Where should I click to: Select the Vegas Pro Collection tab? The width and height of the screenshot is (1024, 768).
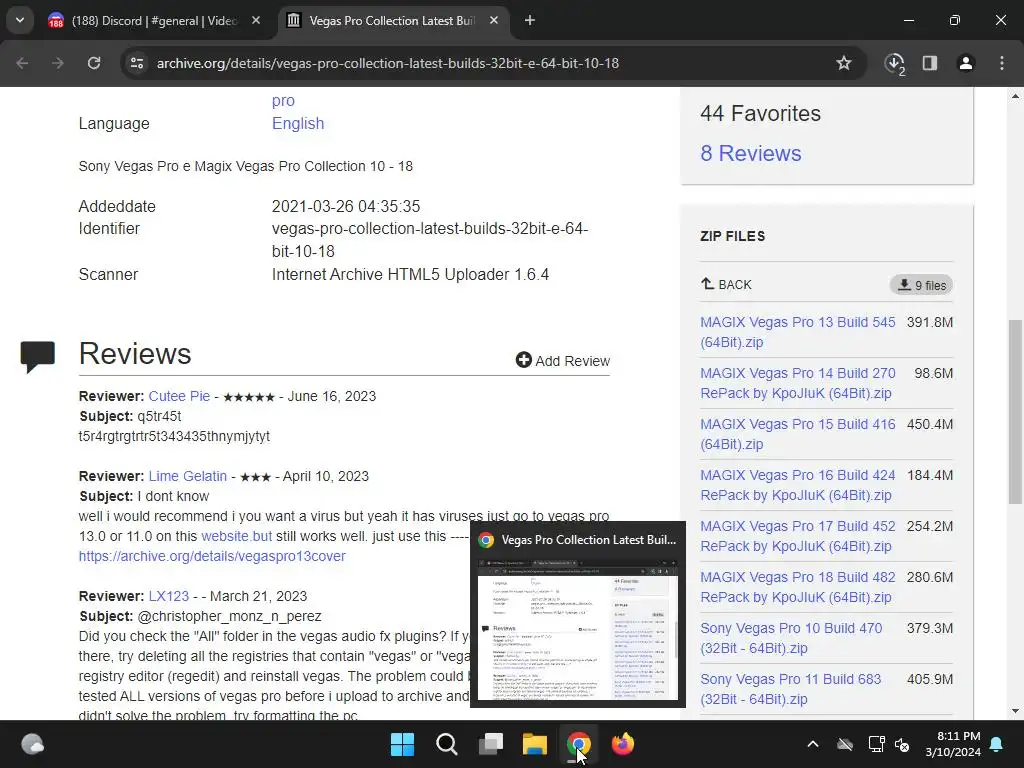[x=392, y=21]
